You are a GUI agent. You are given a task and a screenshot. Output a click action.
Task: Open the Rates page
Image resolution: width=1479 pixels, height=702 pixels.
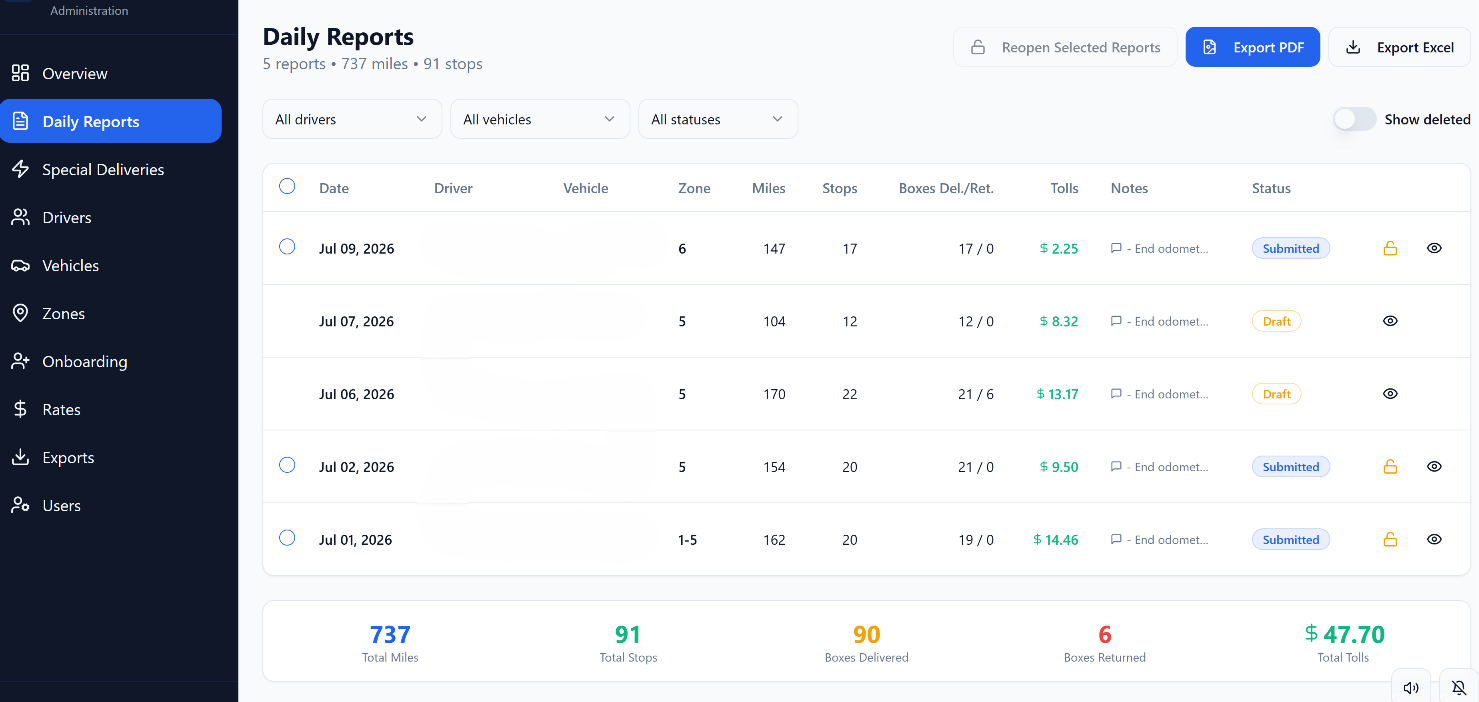[x=111, y=410]
